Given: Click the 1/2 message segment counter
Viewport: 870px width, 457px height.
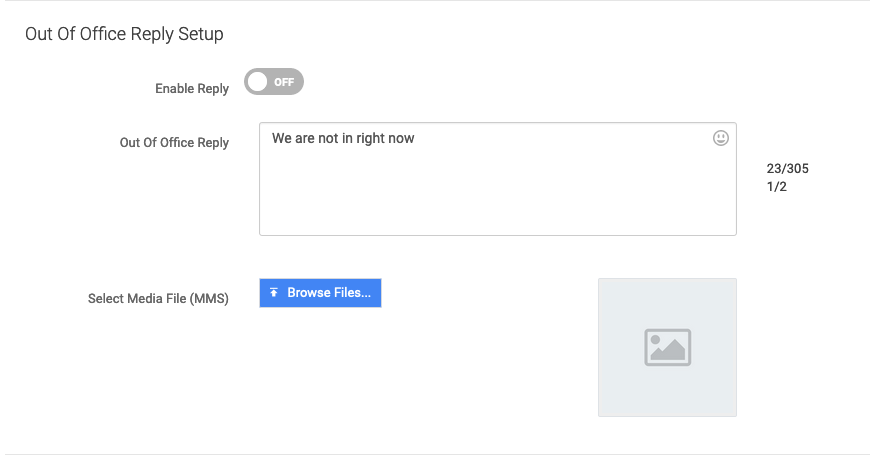Looking at the screenshot, I should pos(777,187).
